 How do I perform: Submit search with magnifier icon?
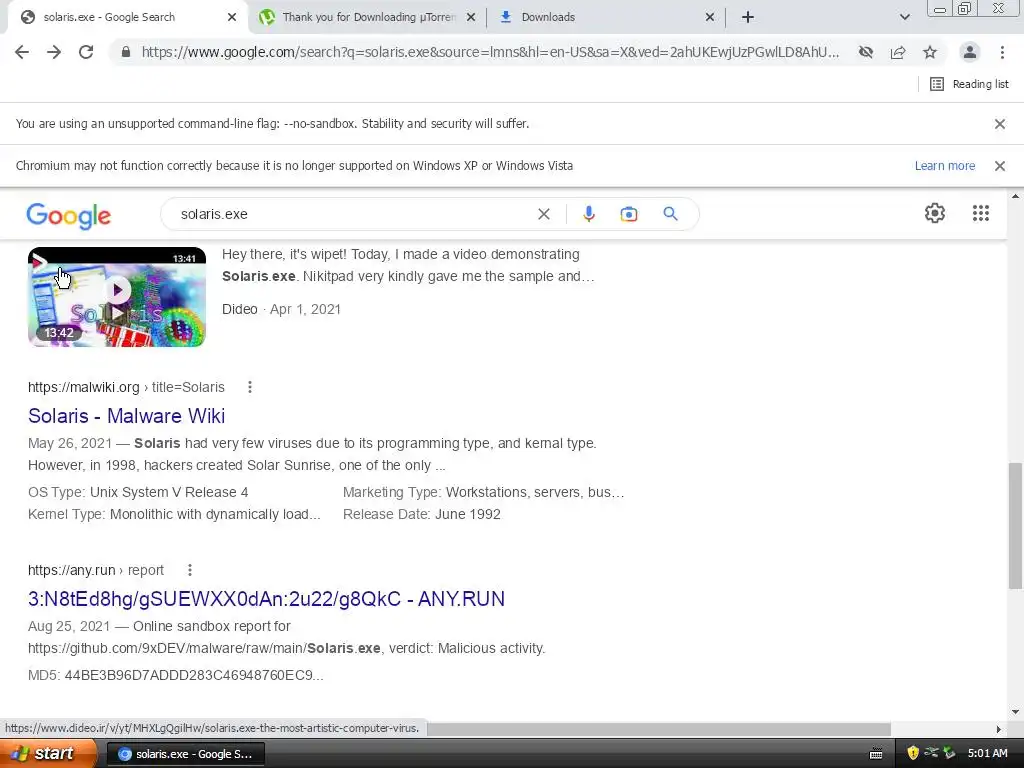coord(670,214)
